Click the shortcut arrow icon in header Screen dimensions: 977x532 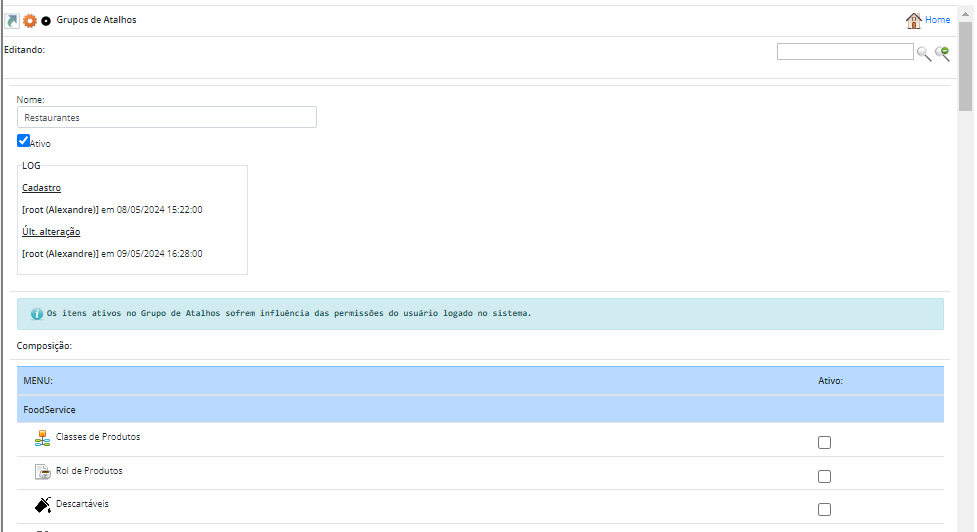[12, 20]
